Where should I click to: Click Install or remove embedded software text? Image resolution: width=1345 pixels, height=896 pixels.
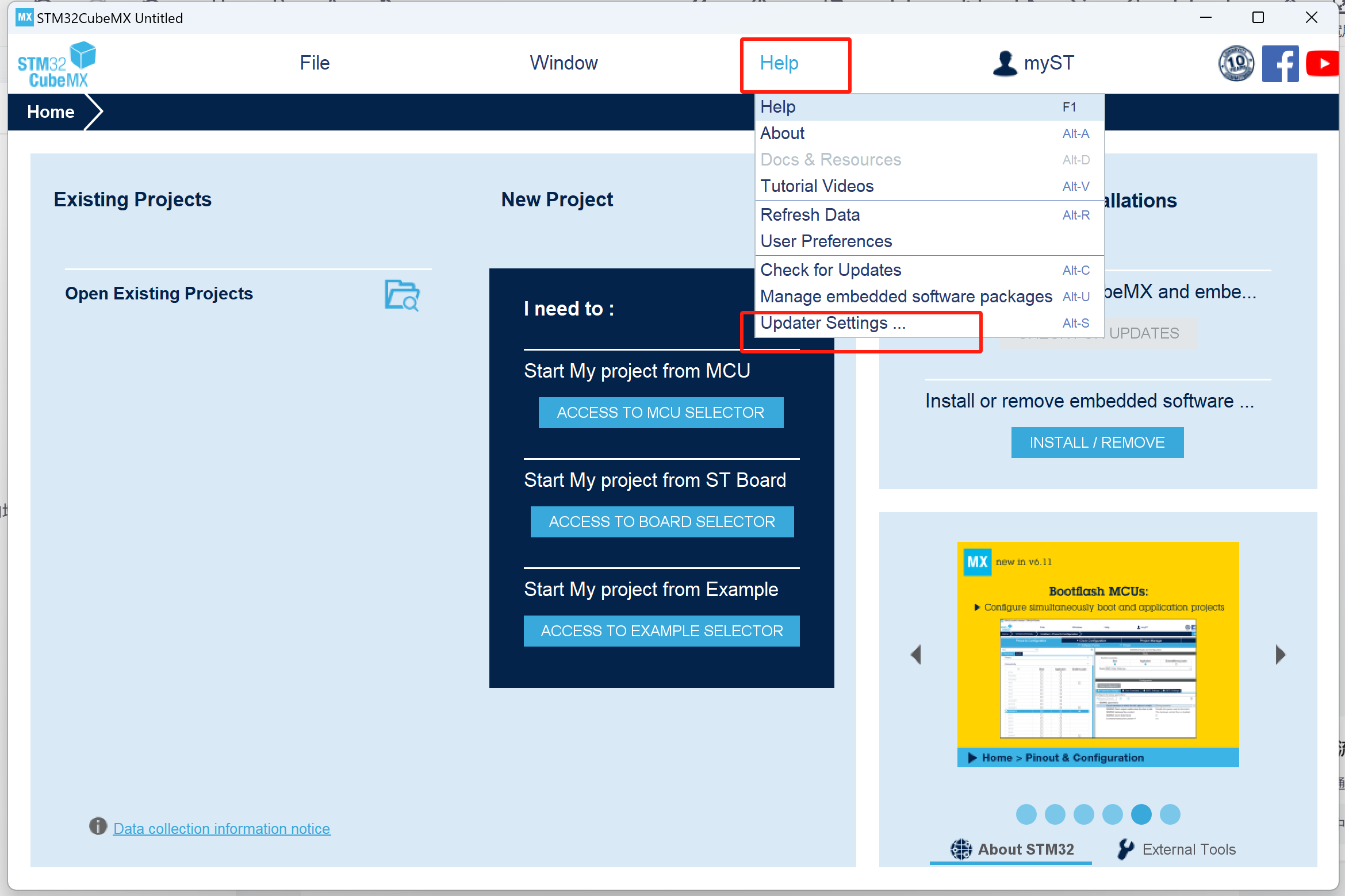pyautogui.click(x=1089, y=401)
